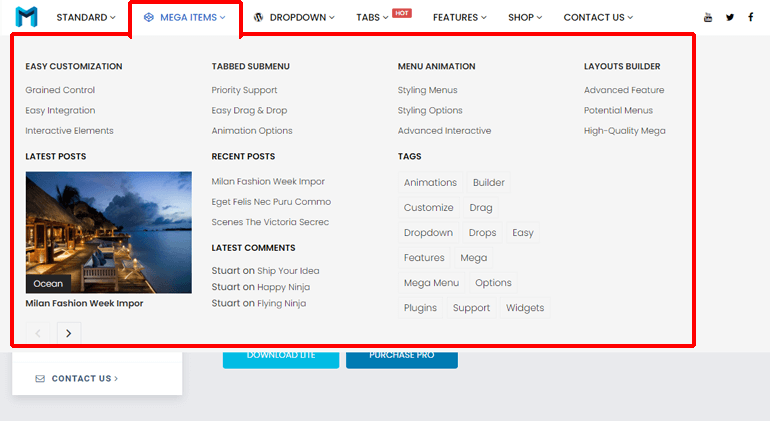Open the Mega Items menu
This screenshot has width=770, height=421.
pyautogui.click(x=185, y=17)
